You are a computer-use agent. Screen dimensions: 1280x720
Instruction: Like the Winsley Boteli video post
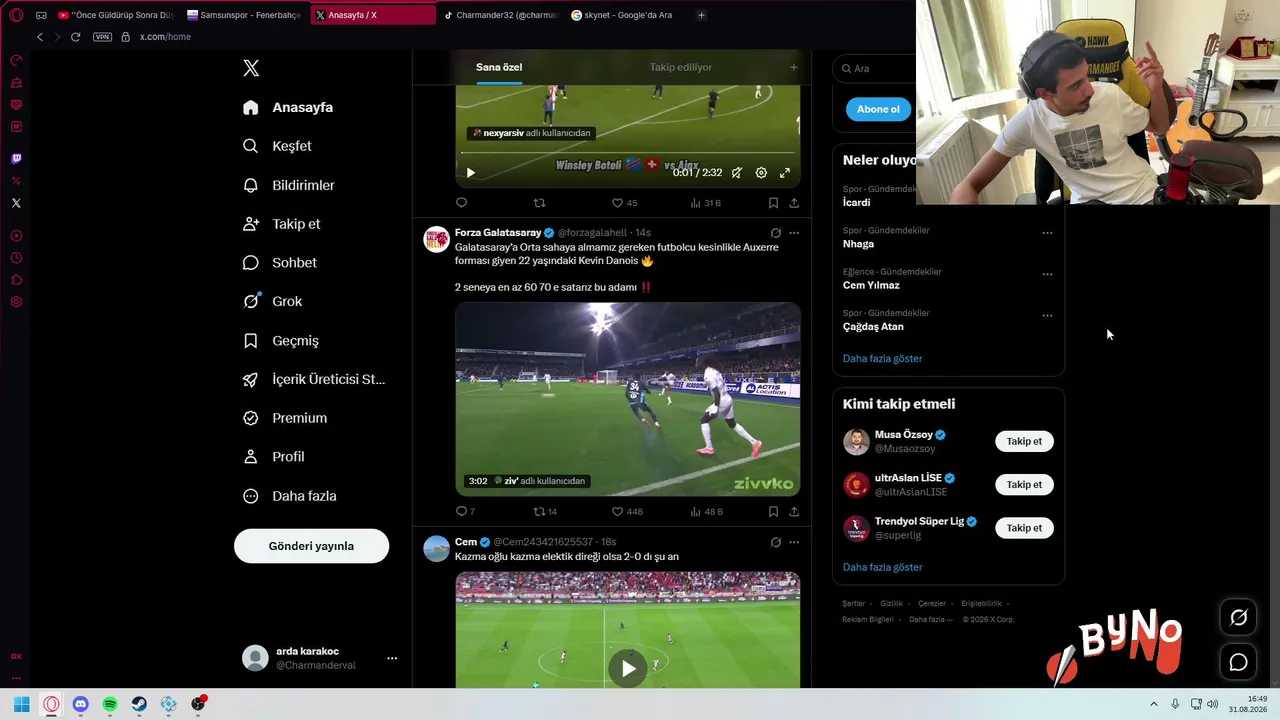point(624,203)
